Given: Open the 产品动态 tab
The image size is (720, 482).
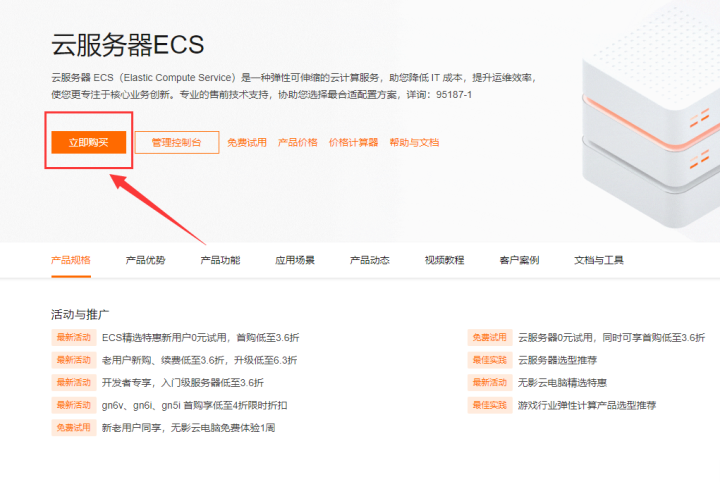Looking at the screenshot, I should 370,260.
